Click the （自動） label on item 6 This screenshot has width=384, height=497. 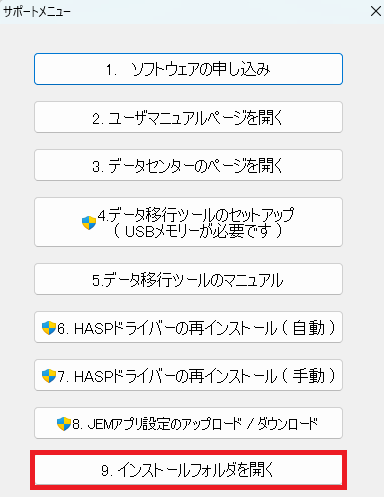(309, 328)
